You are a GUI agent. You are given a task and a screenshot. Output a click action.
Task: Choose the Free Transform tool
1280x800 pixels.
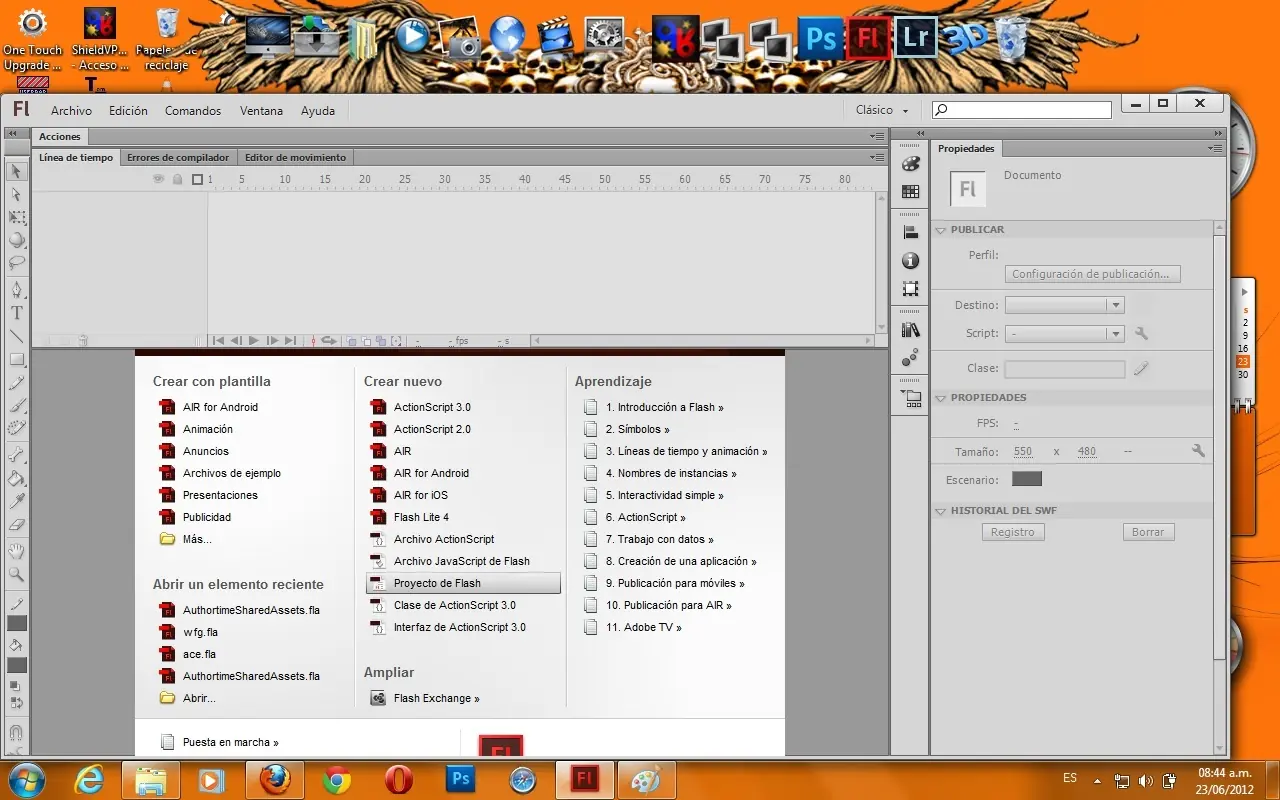click(16, 217)
